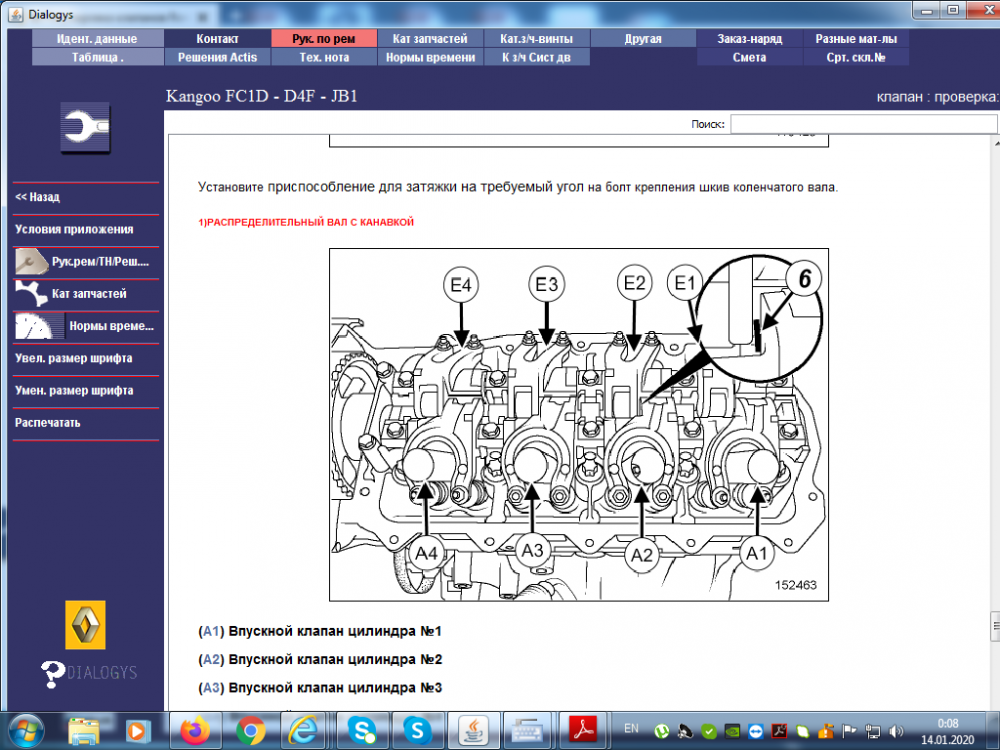Click Умен. размер шрифта button
This screenshot has width=1000, height=750.
85,390
